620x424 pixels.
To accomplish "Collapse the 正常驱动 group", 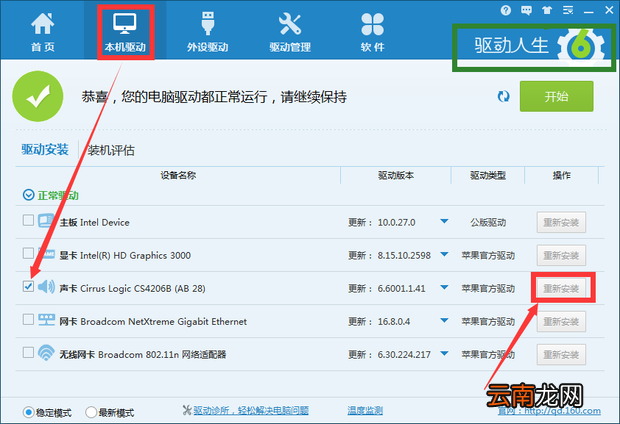I will tap(28, 195).
